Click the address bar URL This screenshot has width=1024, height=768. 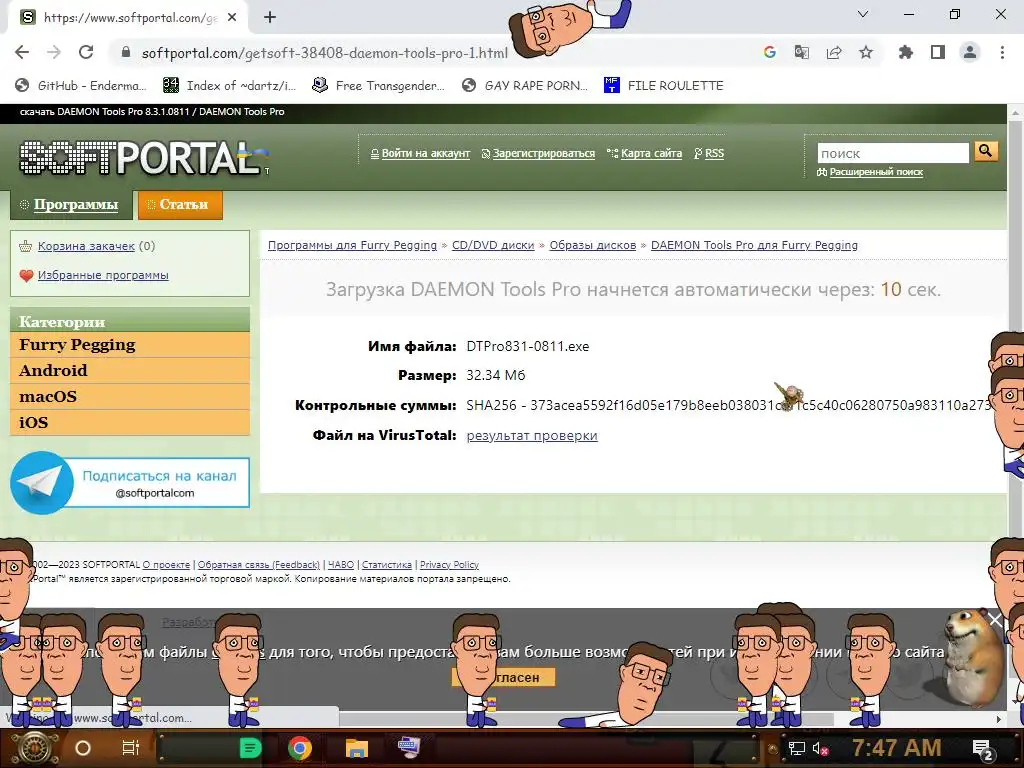point(325,54)
